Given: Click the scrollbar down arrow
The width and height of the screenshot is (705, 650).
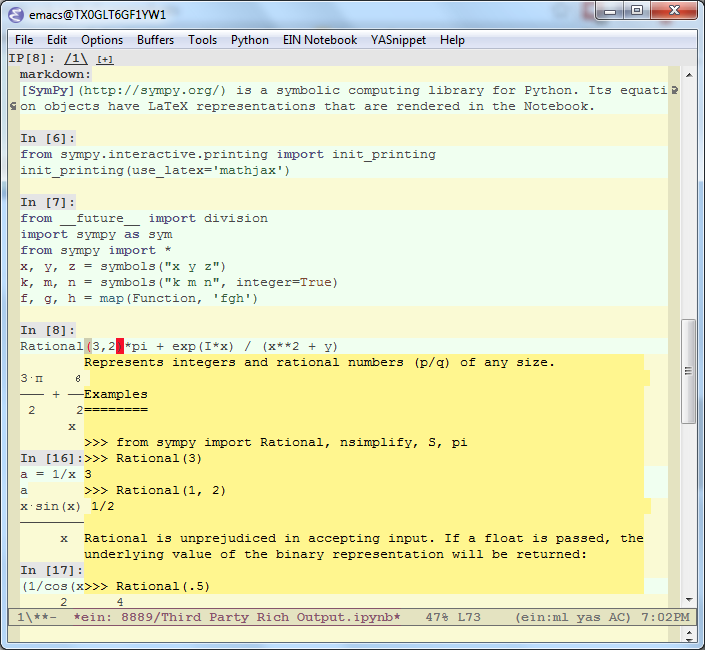Looking at the screenshot, I should tap(689, 598).
